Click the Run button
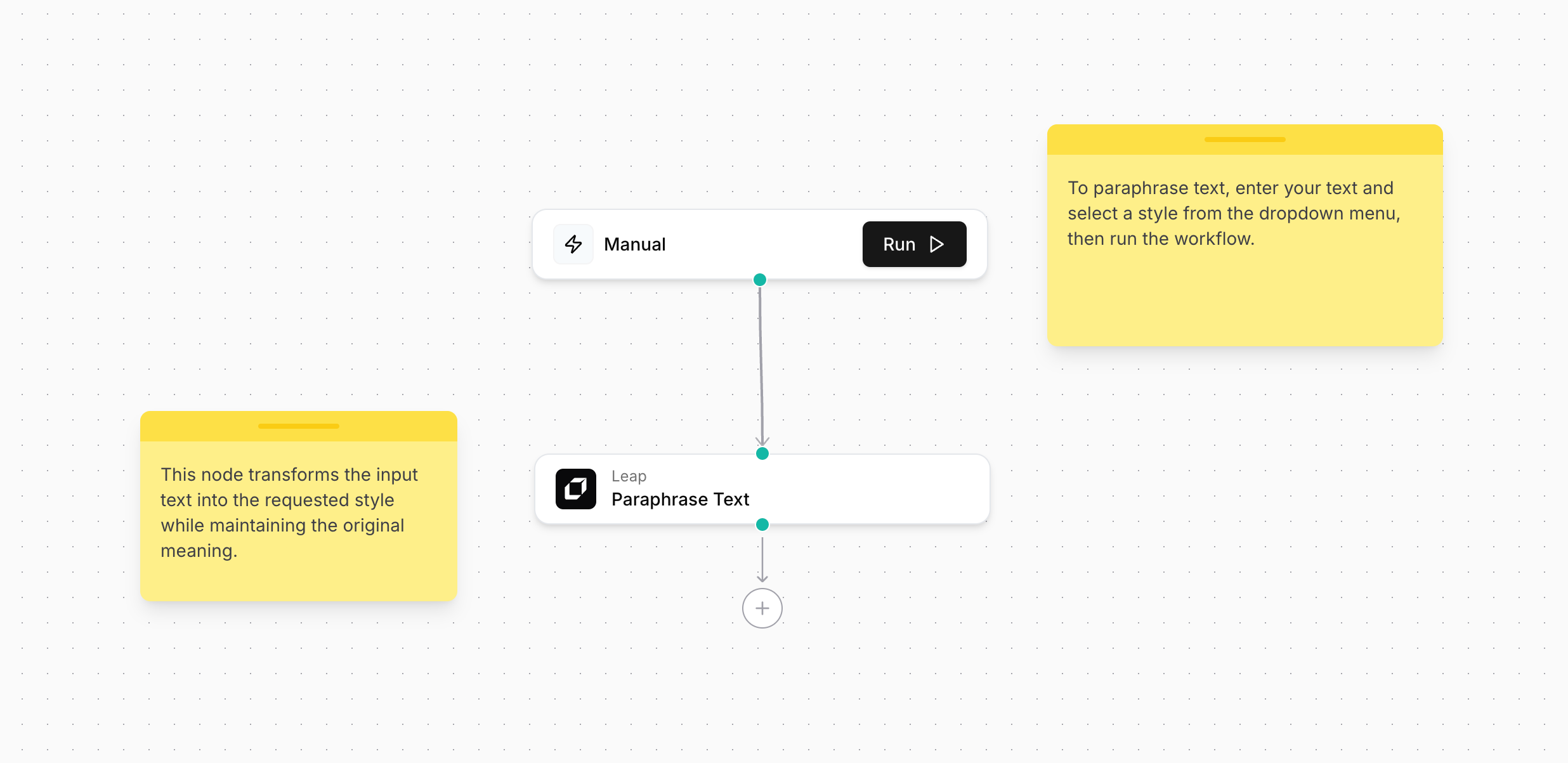 point(913,244)
